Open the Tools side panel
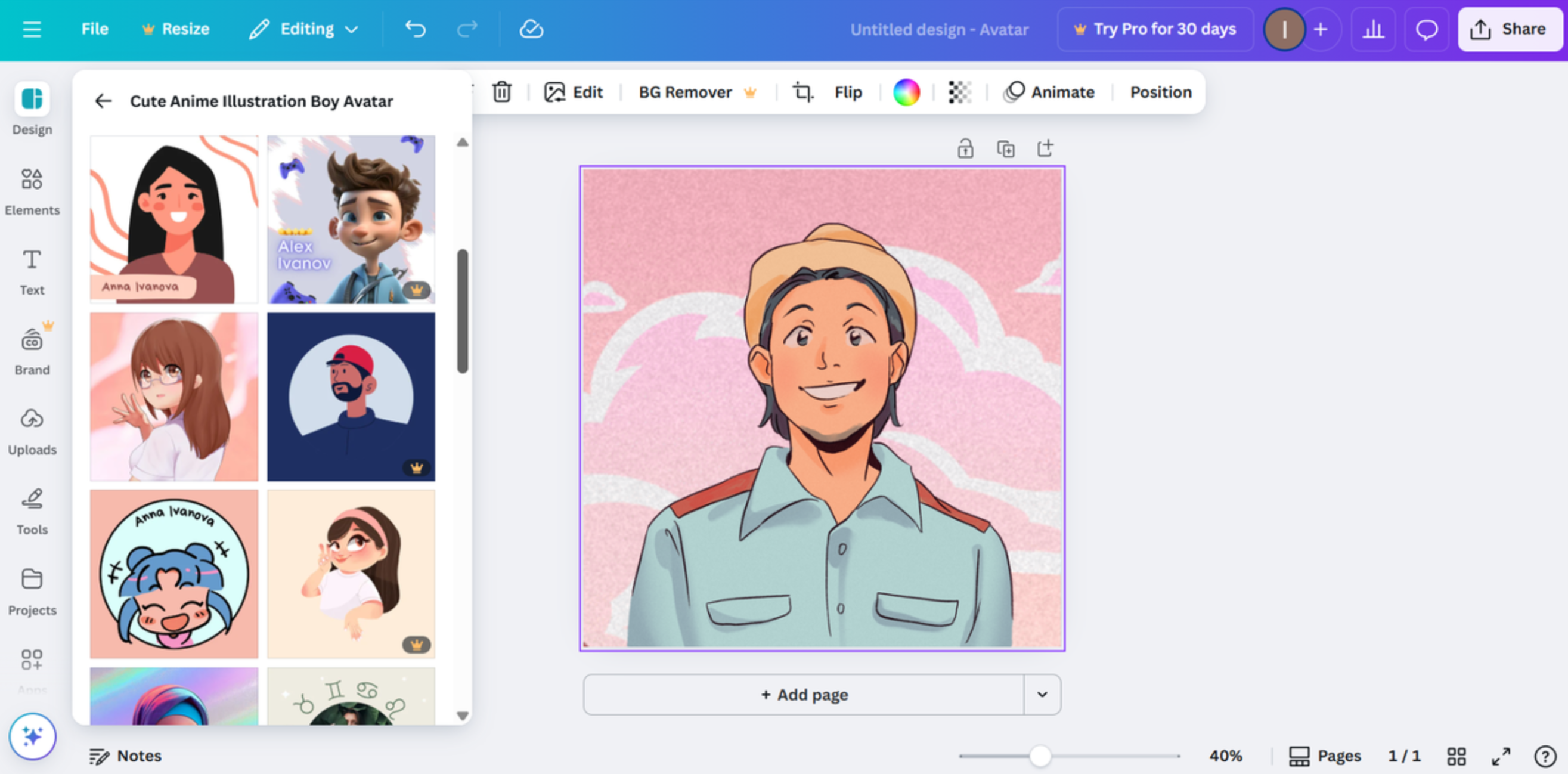Image resolution: width=1568 pixels, height=774 pixels. point(32,512)
